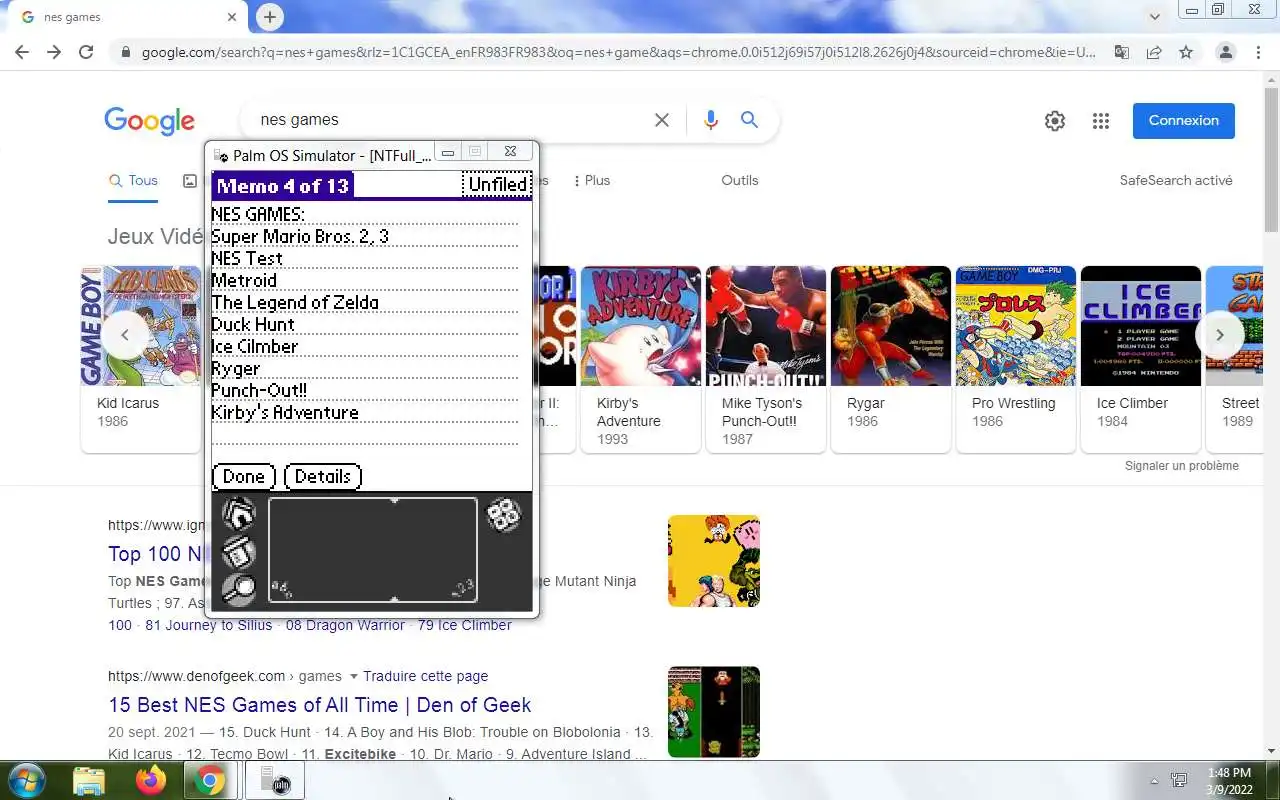Click the Done button in Memo
The width and height of the screenshot is (1280, 800).
pos(244,476)
